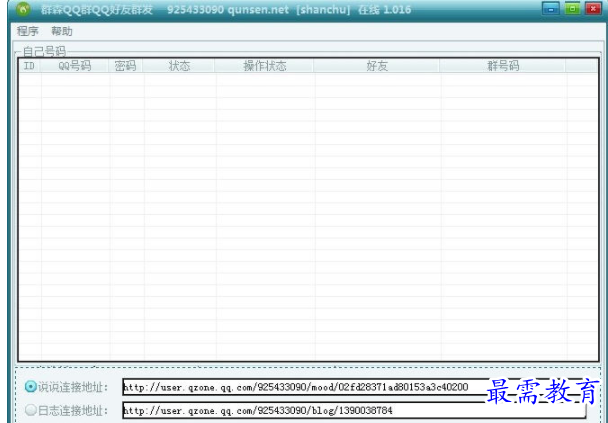Select the 说说连接地址 radio button
Viewport: 608px width, 423px height.
[30, 387]
